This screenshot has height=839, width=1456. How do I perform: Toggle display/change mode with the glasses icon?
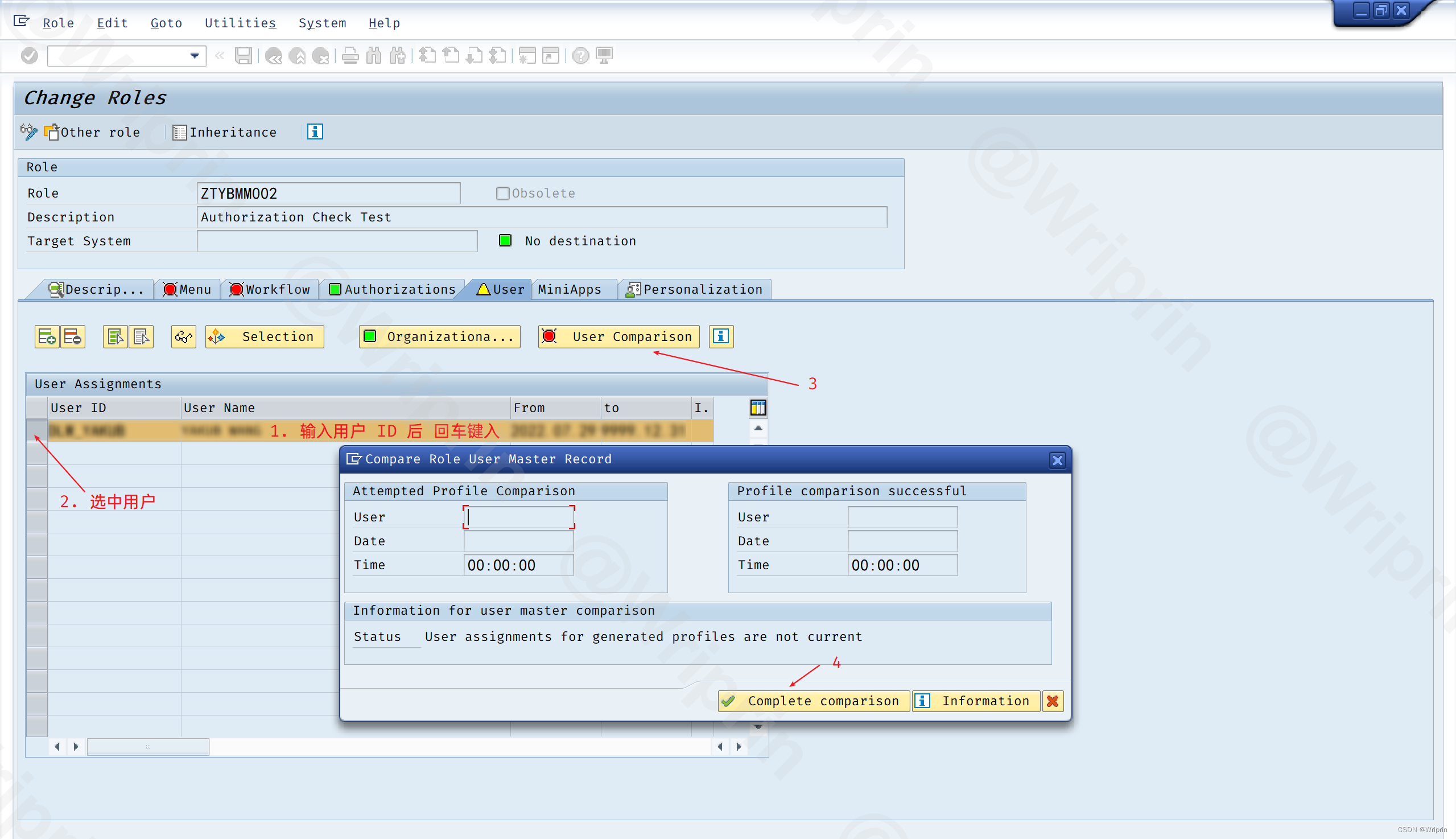[x=183, y=336]
